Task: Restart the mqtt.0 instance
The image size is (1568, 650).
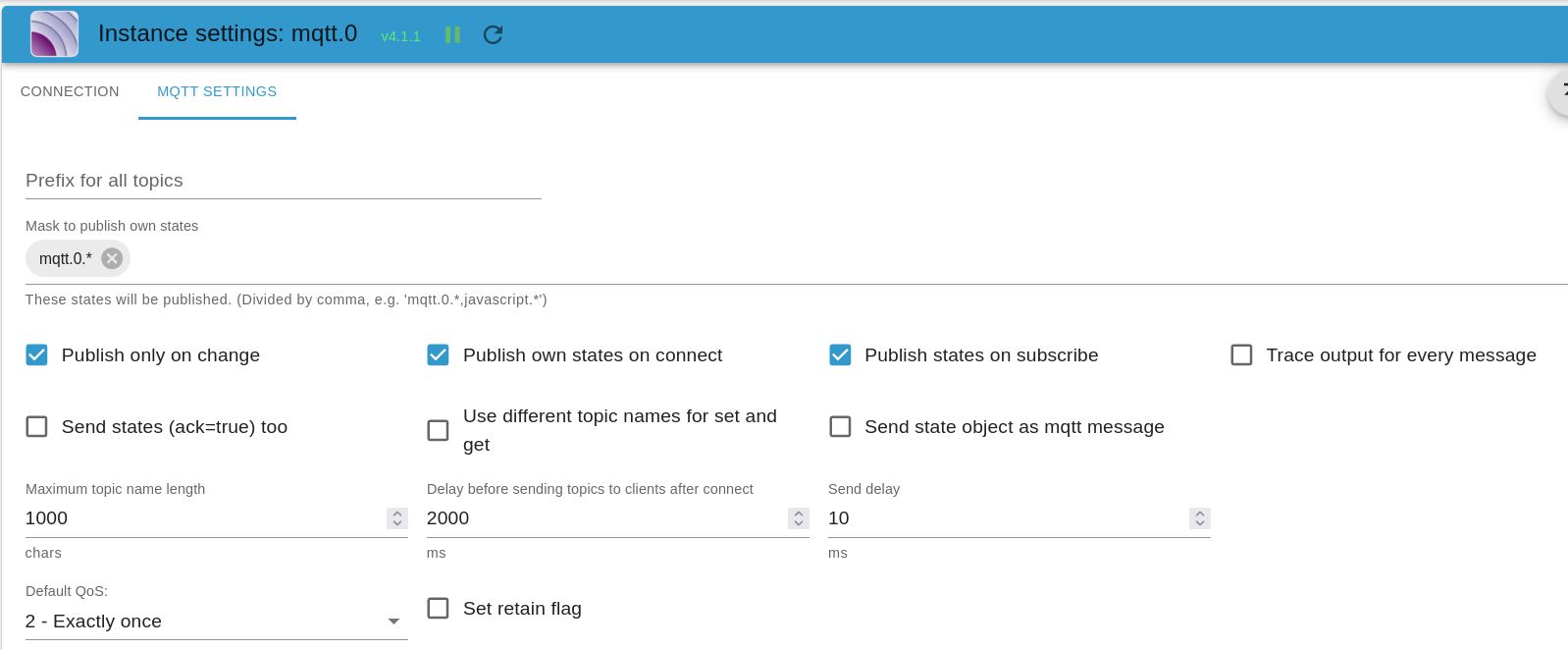Action: (x=493, y=35)
